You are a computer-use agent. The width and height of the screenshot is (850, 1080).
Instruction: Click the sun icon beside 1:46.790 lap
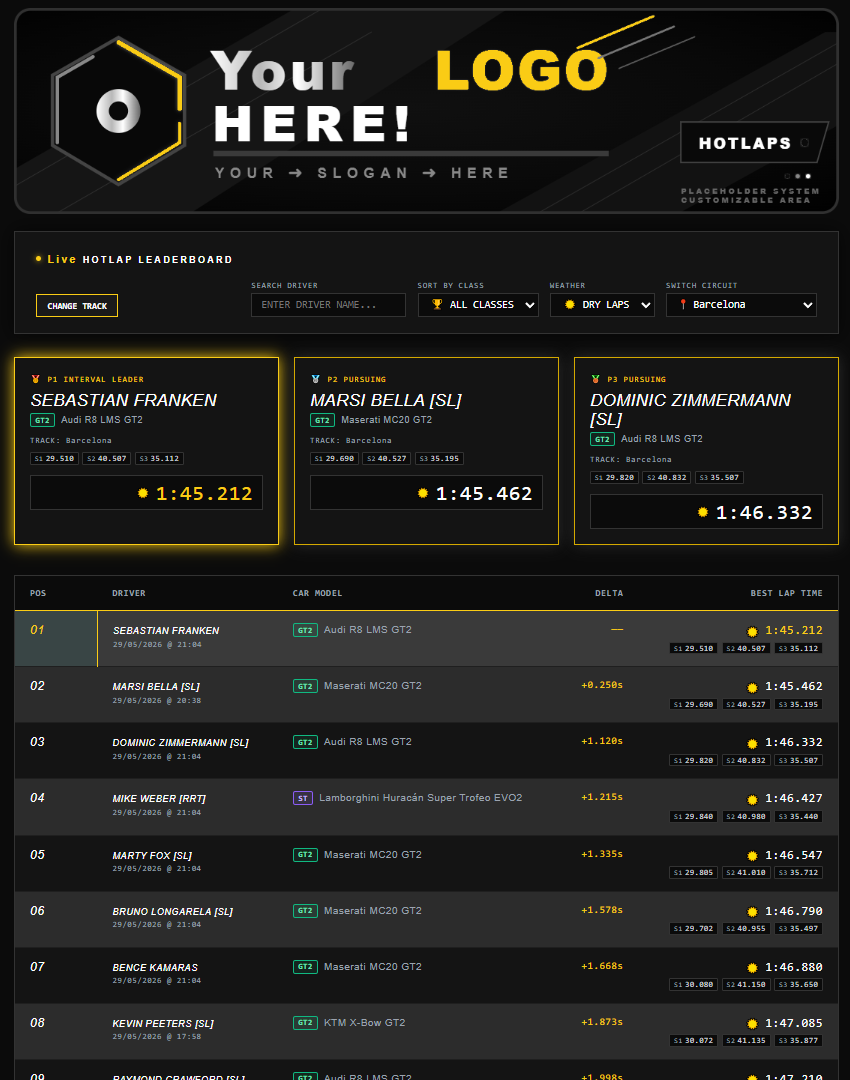[752, 912]
